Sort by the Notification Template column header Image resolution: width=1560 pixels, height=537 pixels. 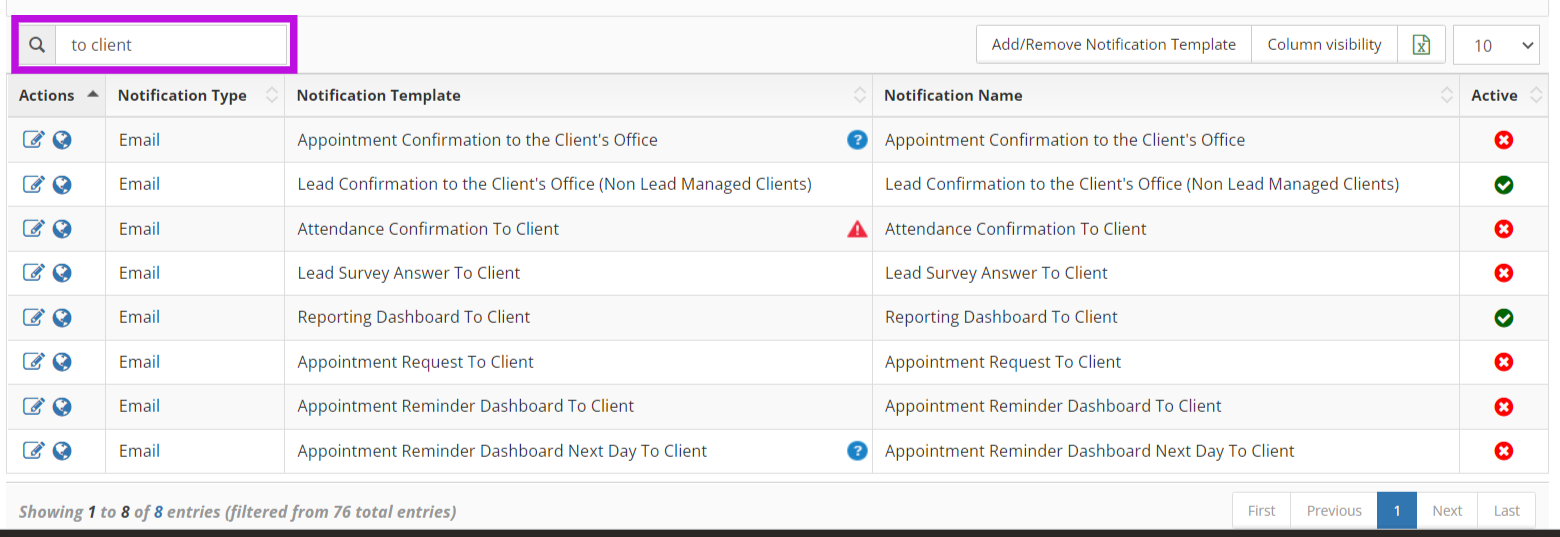[x=379, y=95]
